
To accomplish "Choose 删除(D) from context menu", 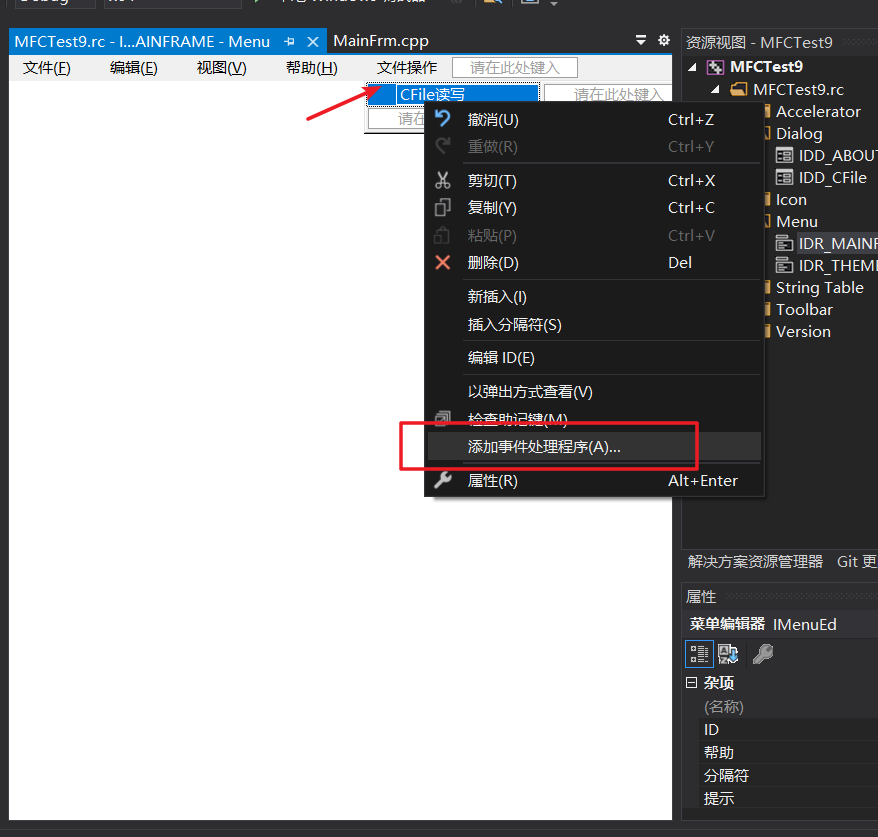I will point(594,262).
